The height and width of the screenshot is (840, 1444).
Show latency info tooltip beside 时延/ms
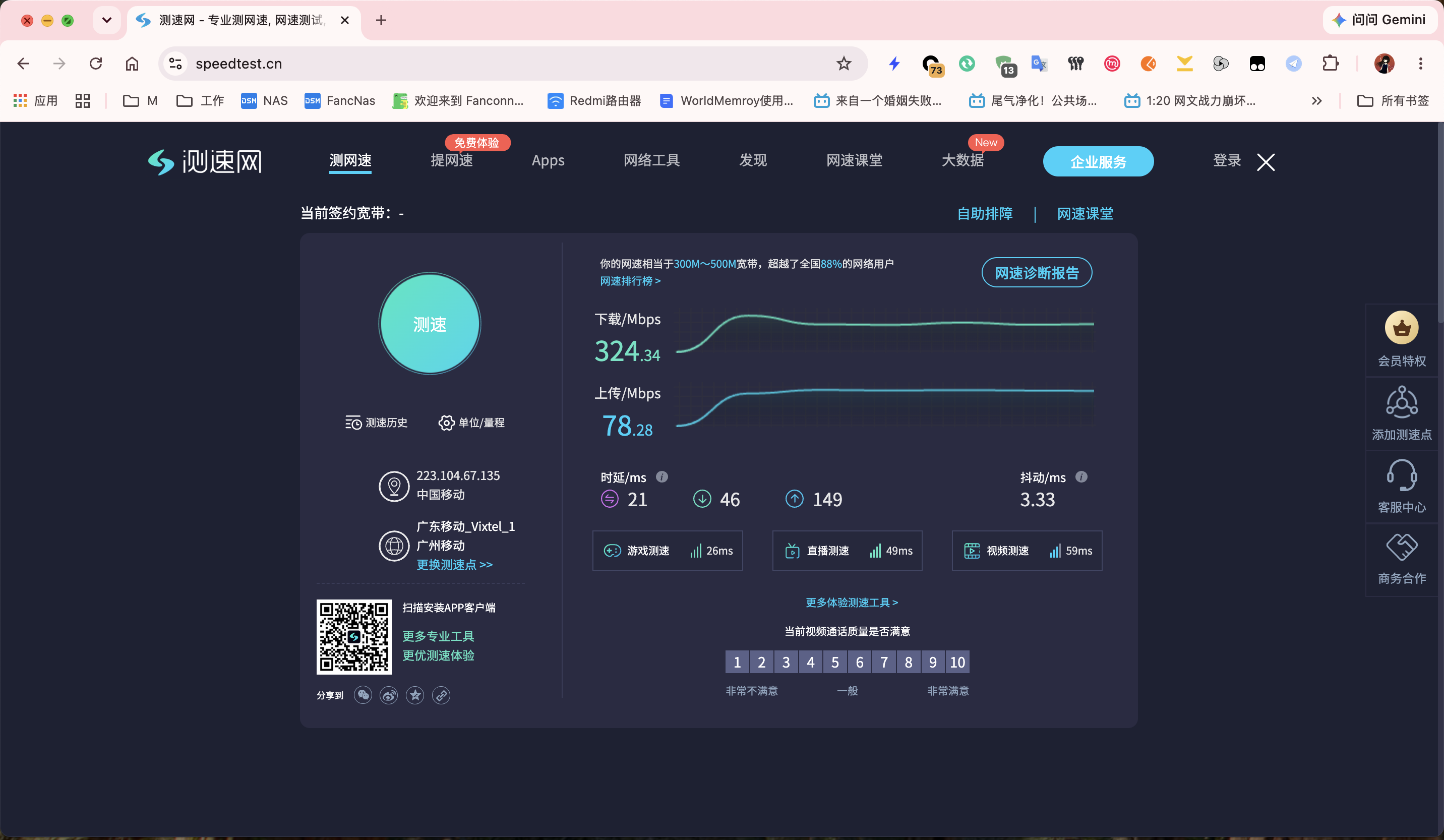[662, 477]
